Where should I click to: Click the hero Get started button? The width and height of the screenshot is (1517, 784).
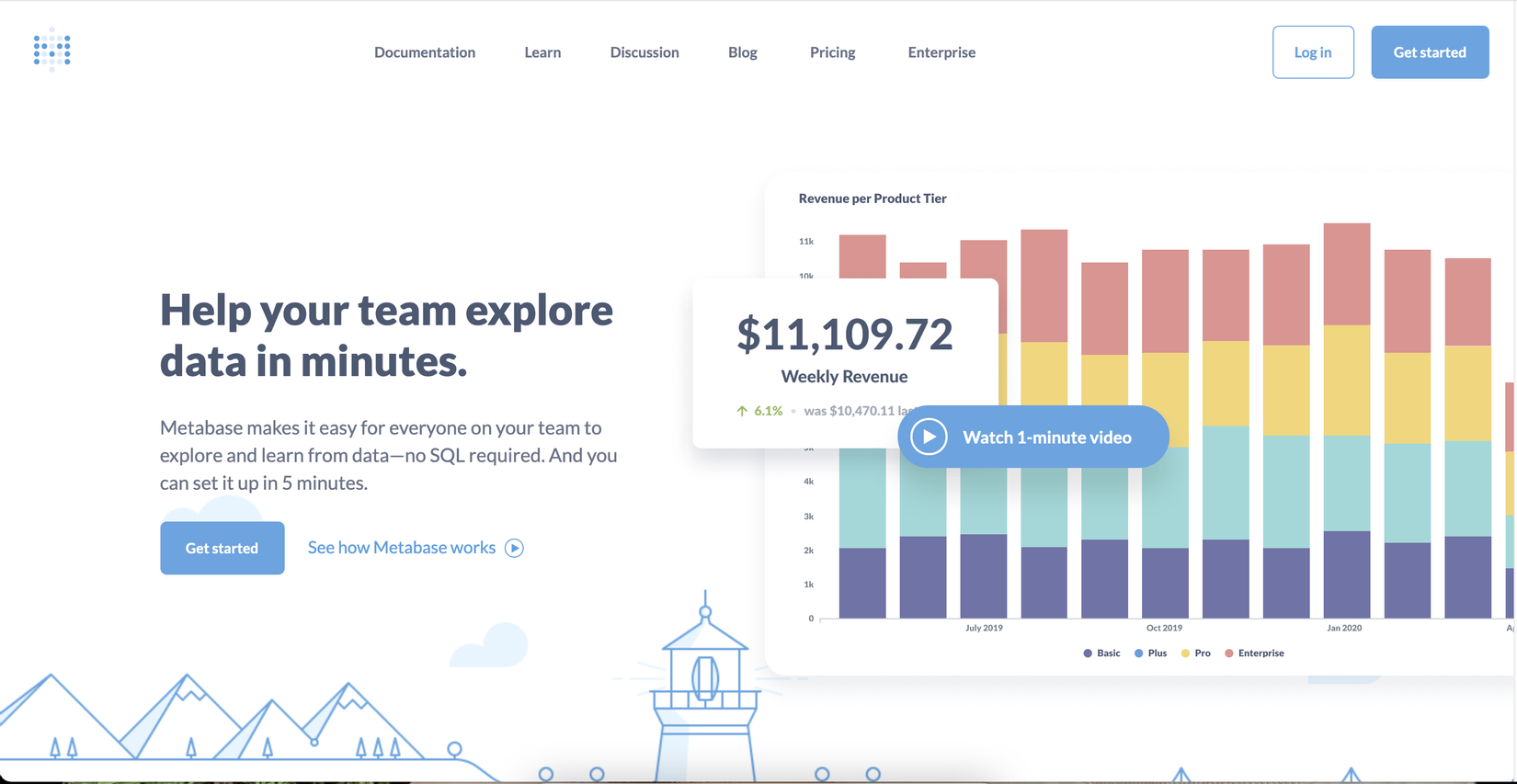[x=222, y=548]
